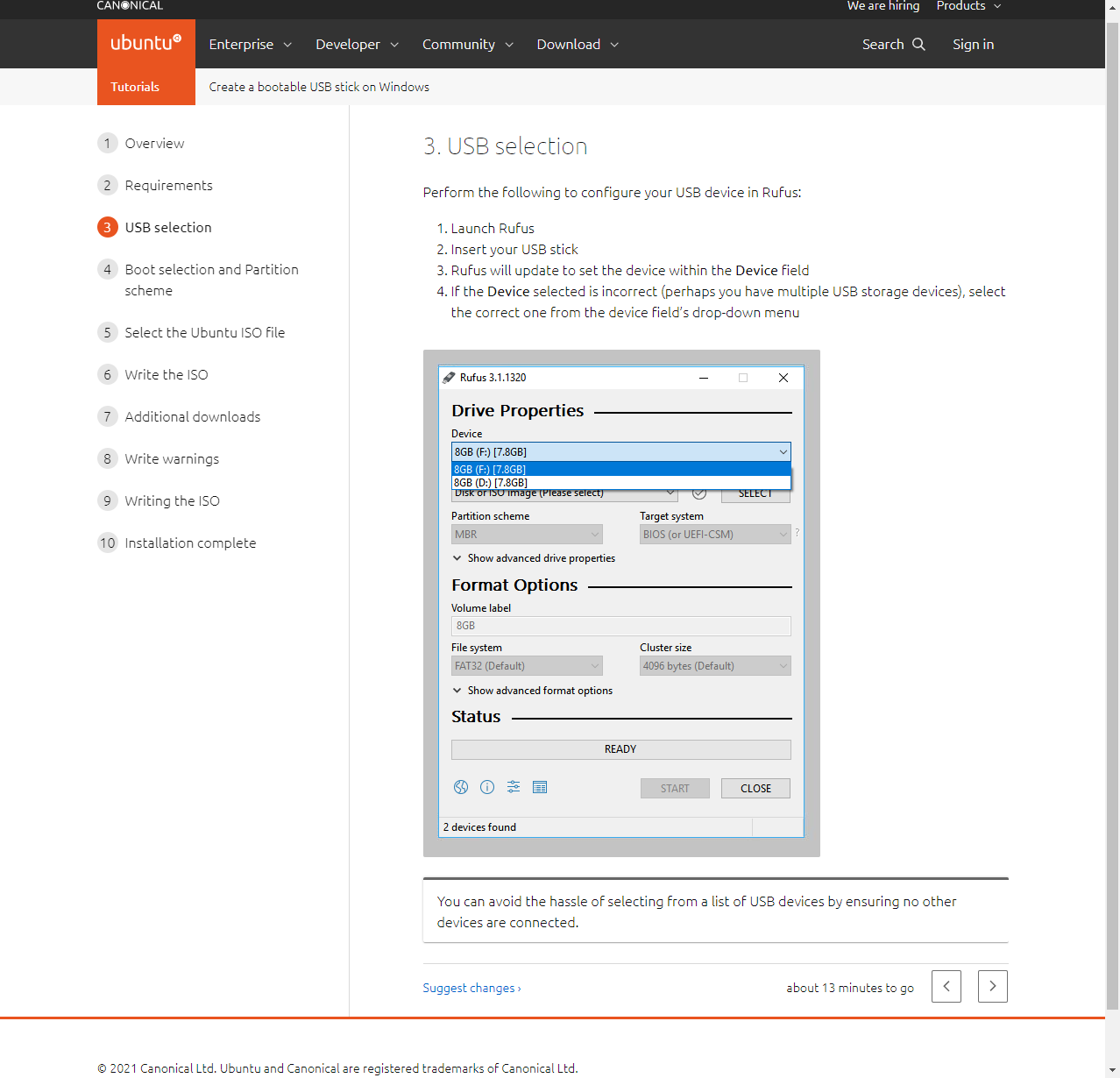Click the READY status progress bar
1120x1078 pixels.
tap(621, 749)
